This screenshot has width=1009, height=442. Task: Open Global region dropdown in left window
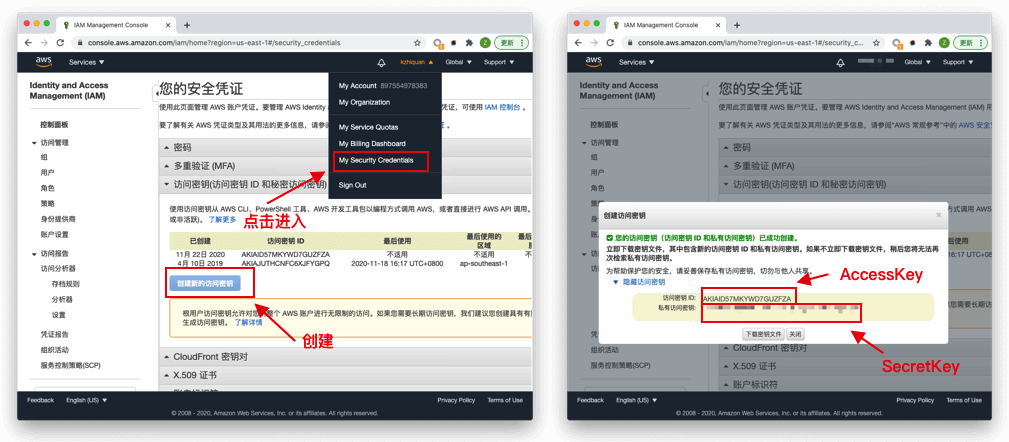(458, 62)
